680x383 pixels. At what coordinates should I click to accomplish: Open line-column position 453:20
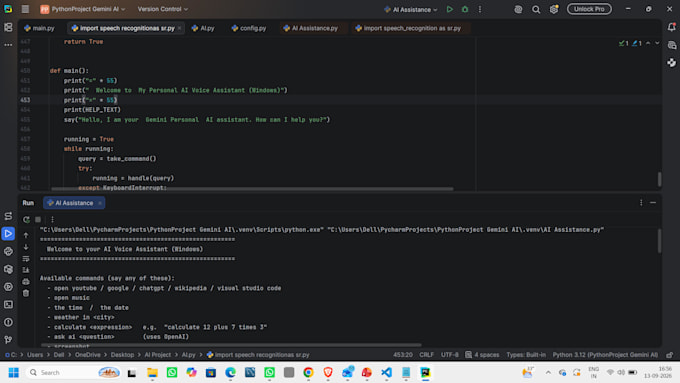click(x=402, y=355)
